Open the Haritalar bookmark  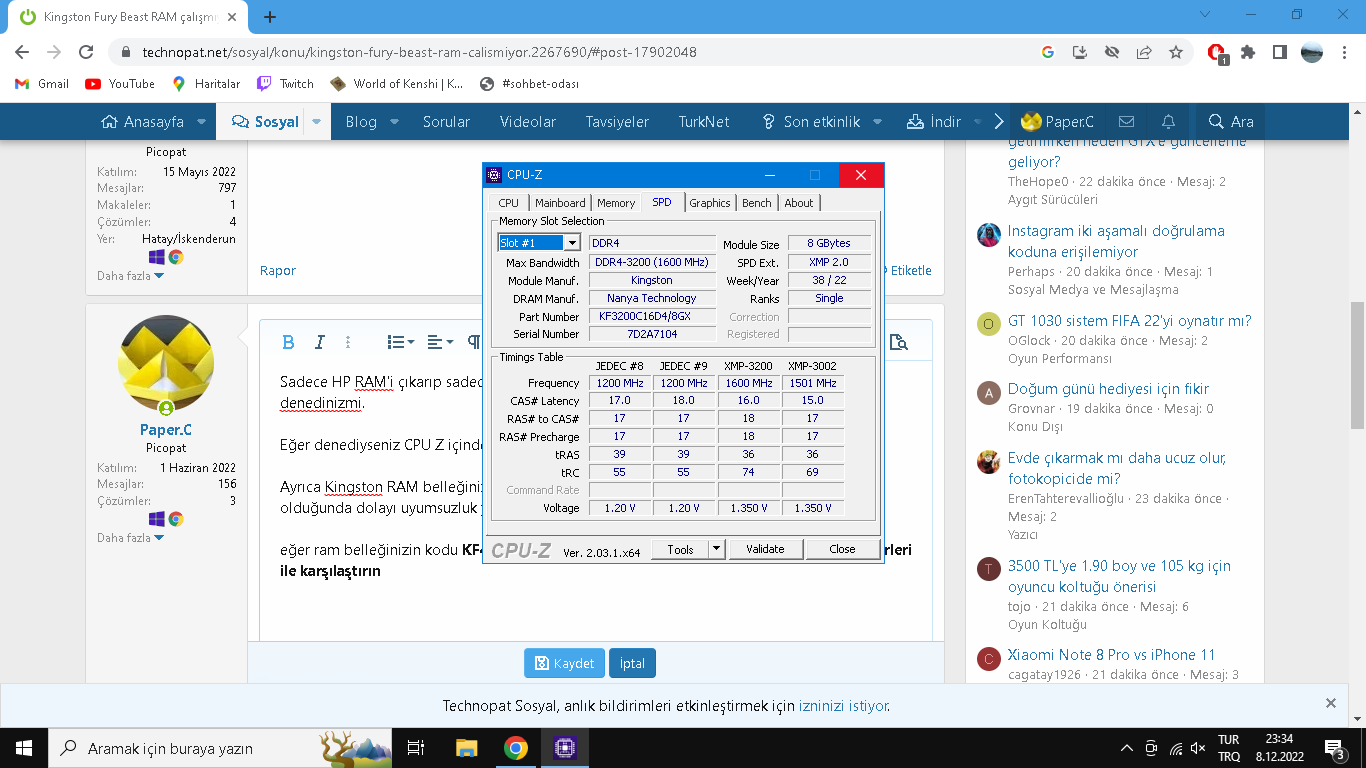tap(206, 84)
